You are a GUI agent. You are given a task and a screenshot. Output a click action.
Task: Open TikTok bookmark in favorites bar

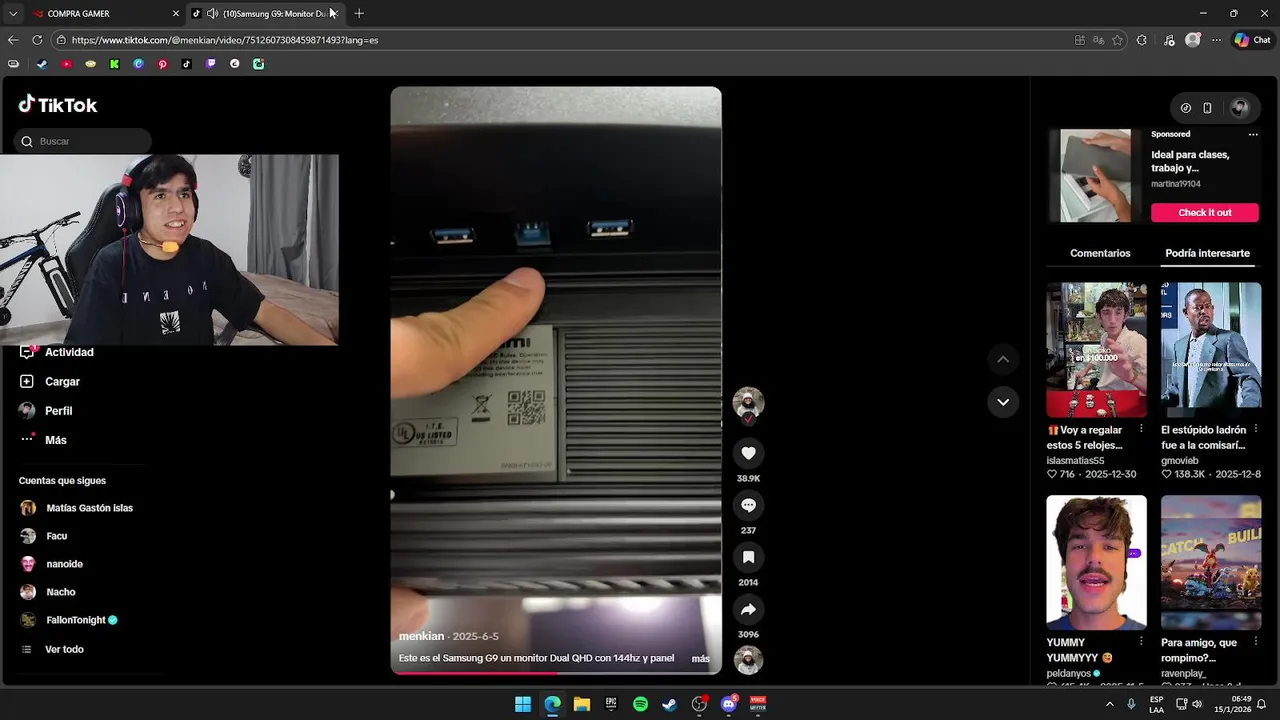pyautogui.click(x=186, y=64)
